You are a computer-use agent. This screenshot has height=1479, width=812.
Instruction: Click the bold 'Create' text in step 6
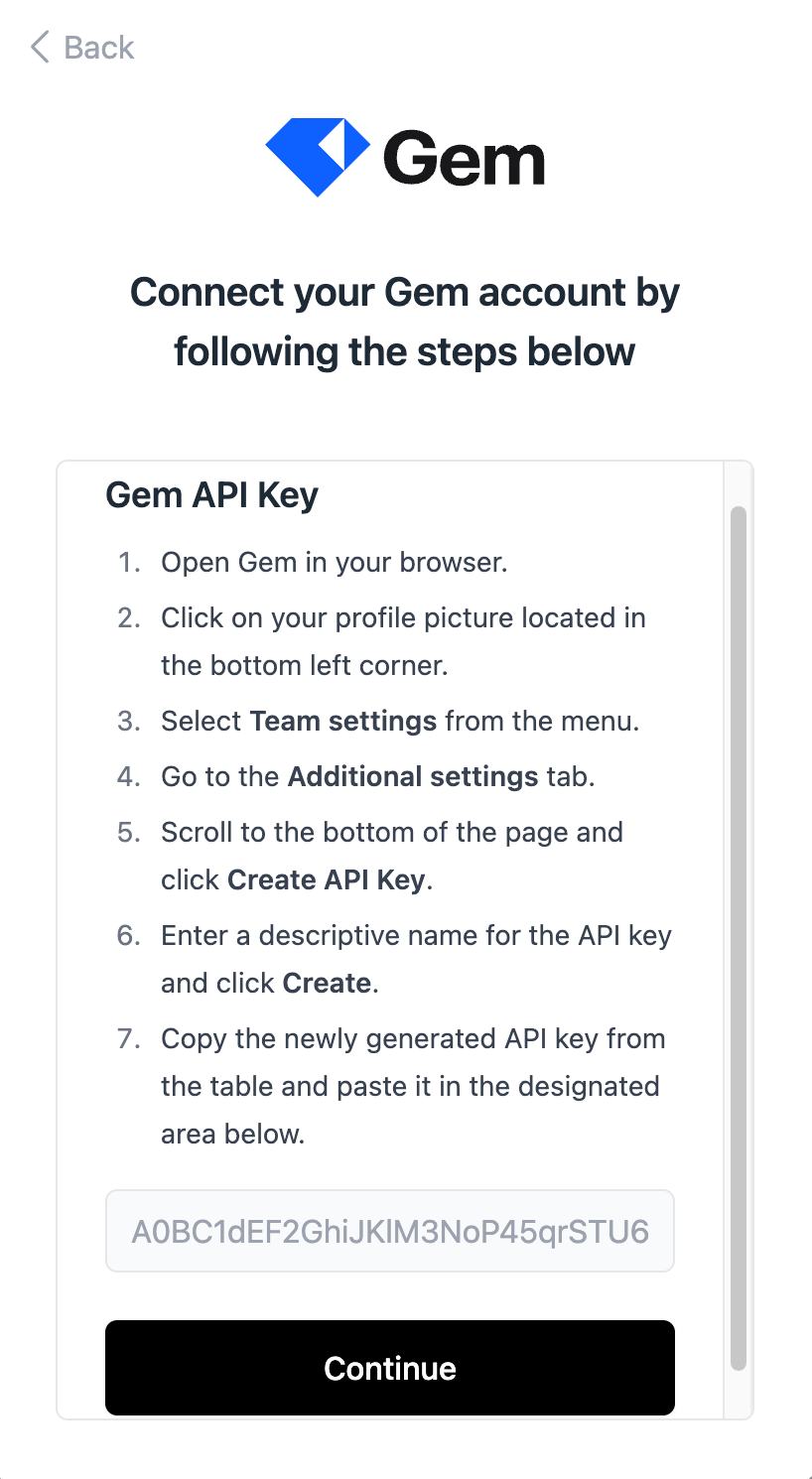(x=327, y=983)
